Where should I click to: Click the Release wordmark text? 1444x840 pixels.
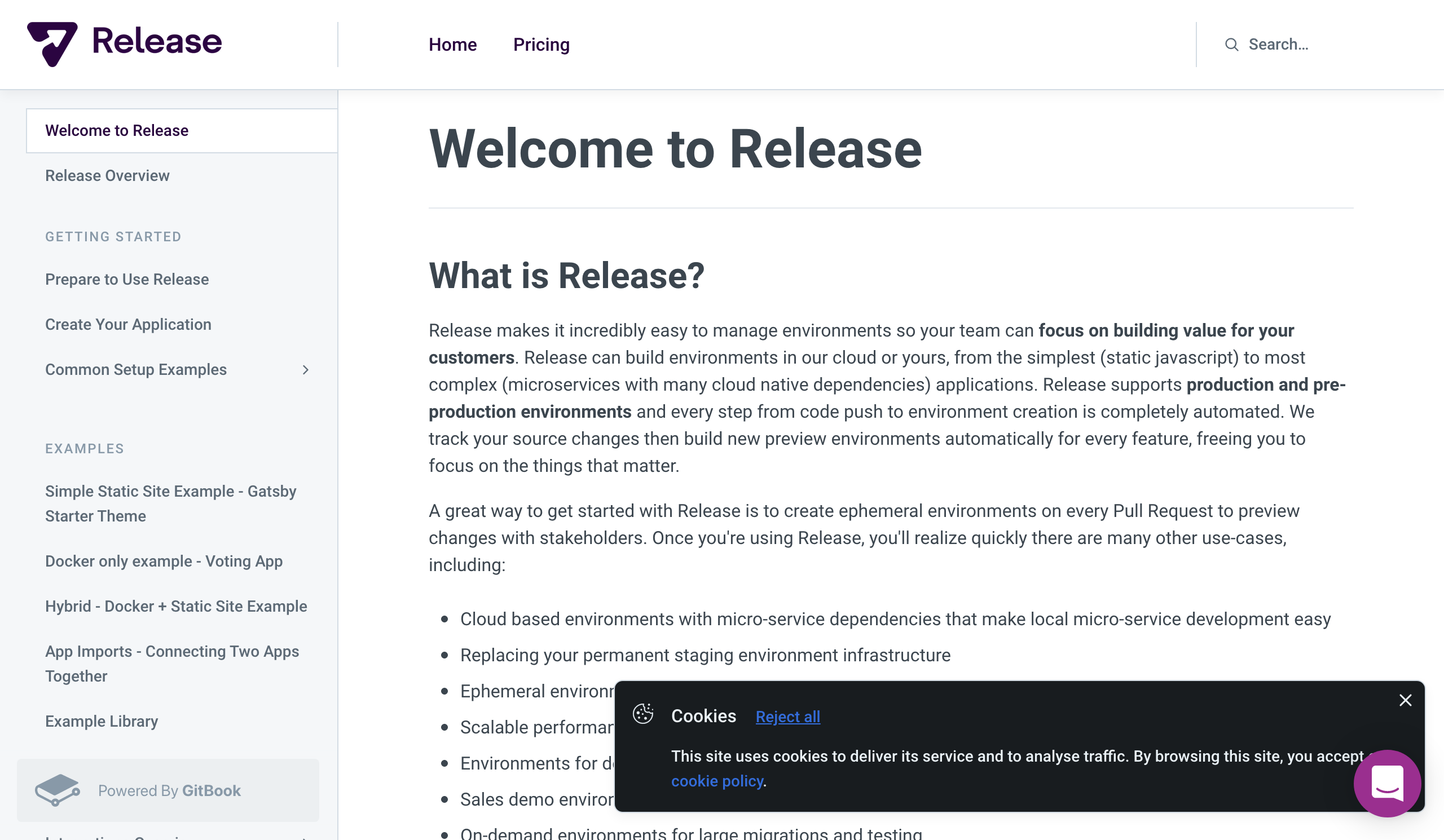click(156, 42)
